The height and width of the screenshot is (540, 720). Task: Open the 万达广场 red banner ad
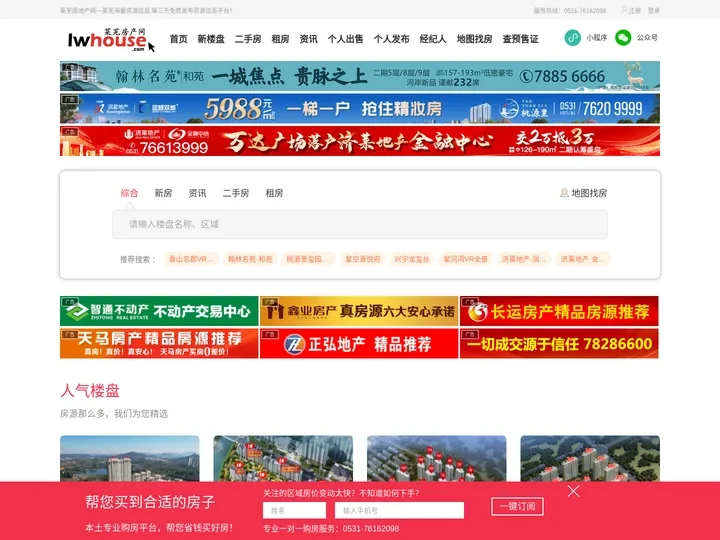click(360, 141)
